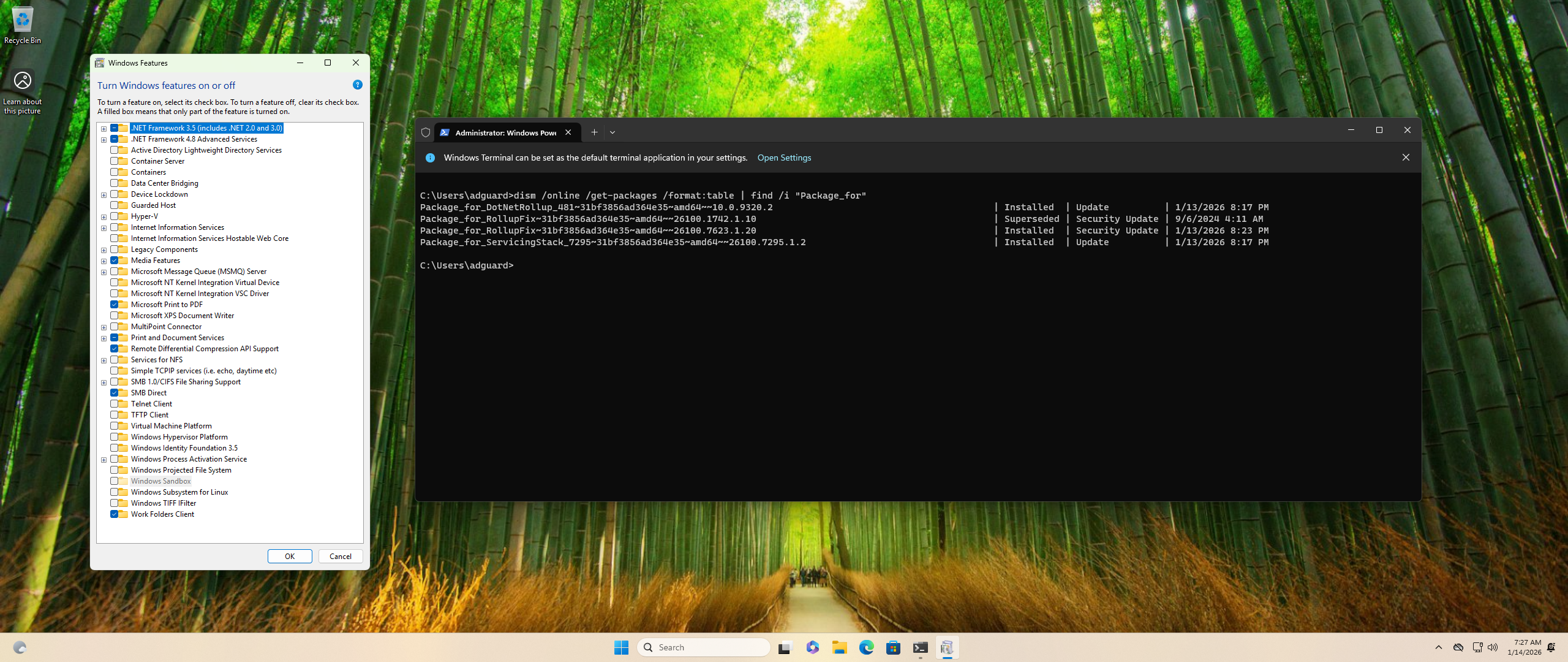Screen dimensions: 1568x662
Task: Open File Explorer from taskbar
Action: click(839, 647)
